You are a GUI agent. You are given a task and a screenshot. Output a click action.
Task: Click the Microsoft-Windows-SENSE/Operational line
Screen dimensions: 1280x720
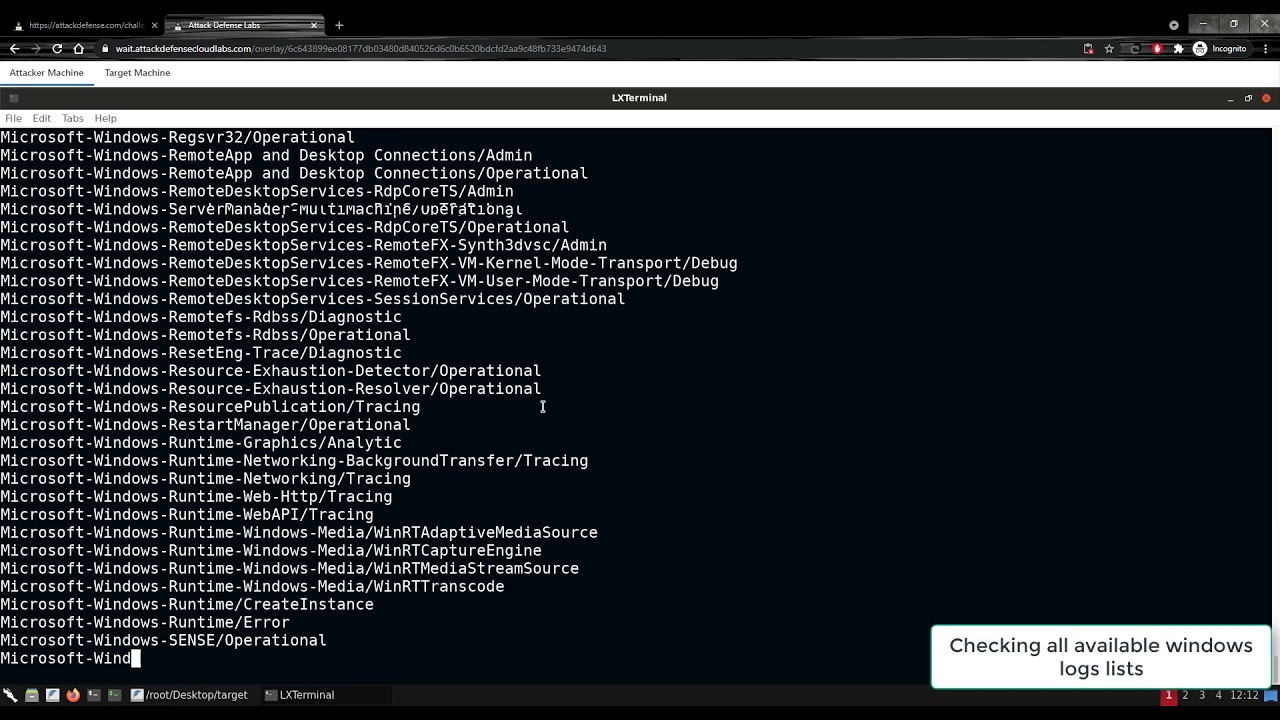coord(163,640)
